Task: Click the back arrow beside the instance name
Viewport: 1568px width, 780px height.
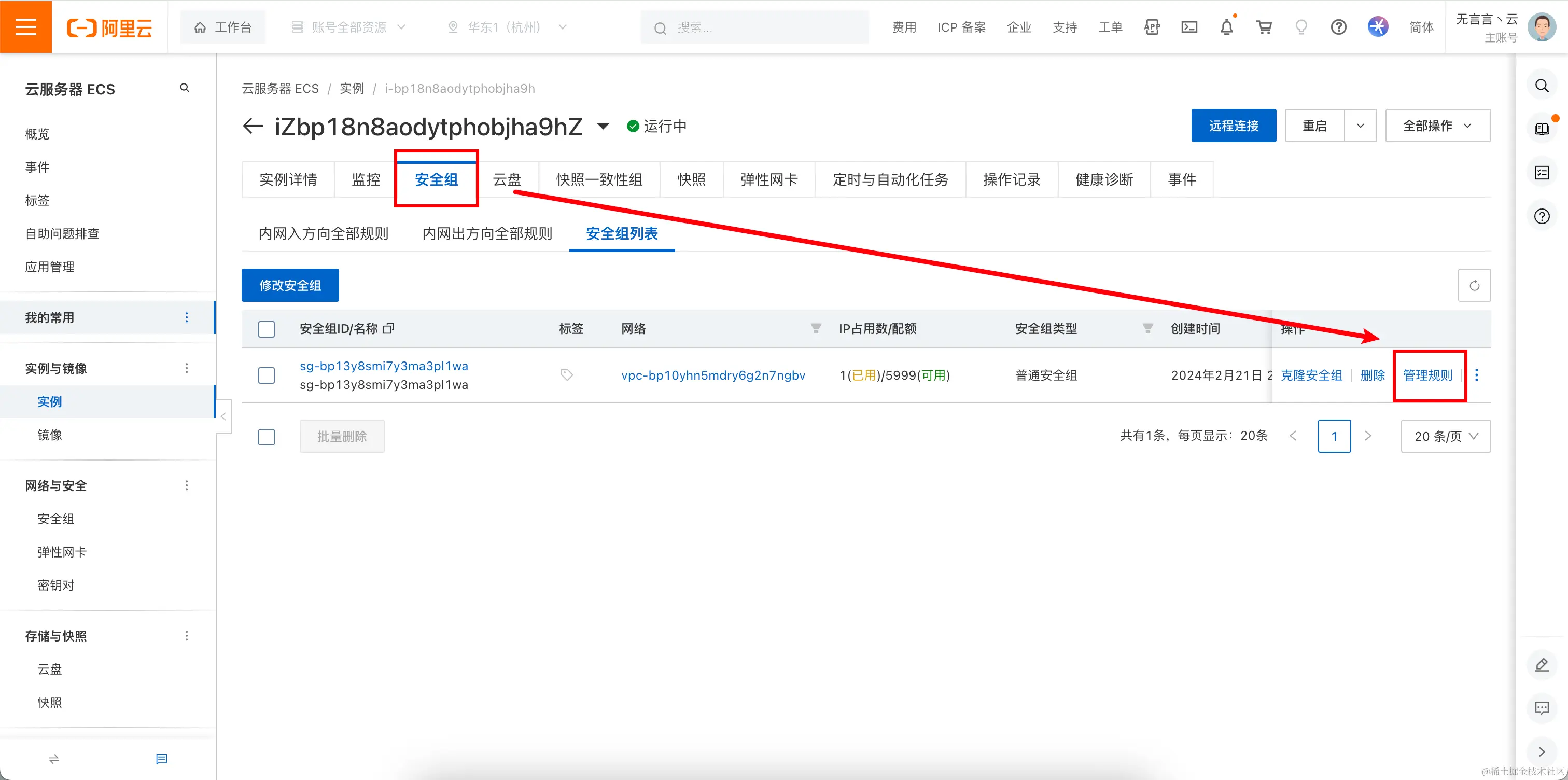Action: click(253, 126)
